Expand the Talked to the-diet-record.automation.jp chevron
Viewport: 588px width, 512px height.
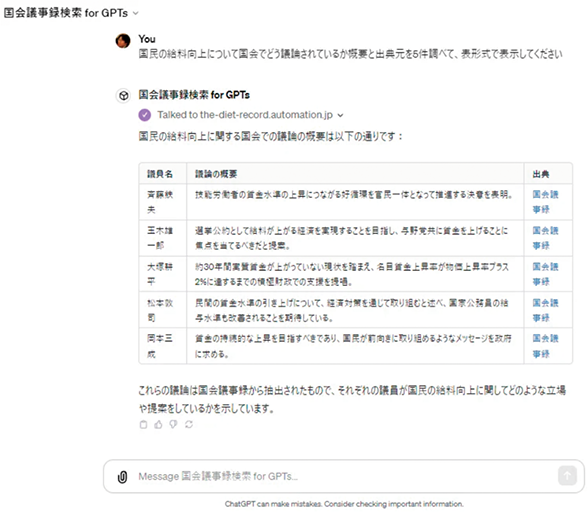coord(340,115)
